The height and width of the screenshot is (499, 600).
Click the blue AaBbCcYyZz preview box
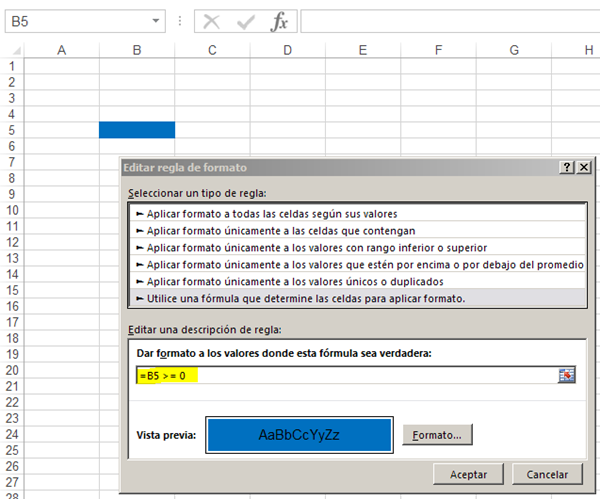pos(299,435)
